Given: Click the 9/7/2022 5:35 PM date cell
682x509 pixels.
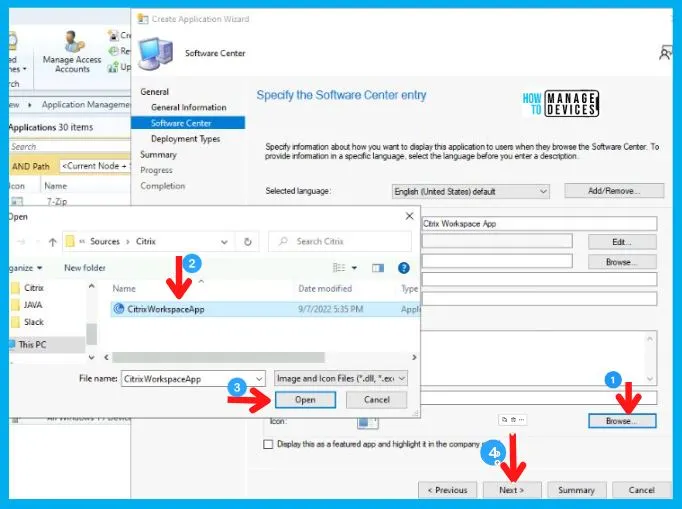Looking at the screenshot, I should pos(331,309).
